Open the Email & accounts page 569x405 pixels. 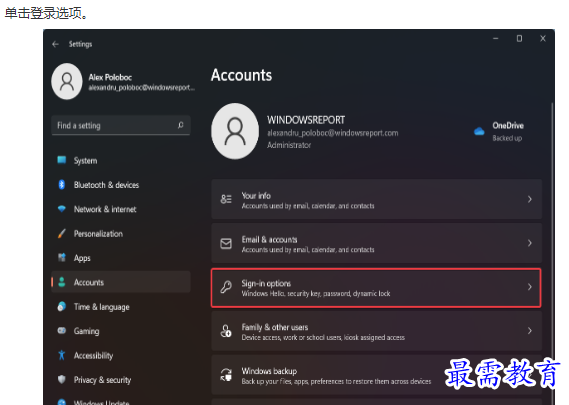(x=377, y=243)
